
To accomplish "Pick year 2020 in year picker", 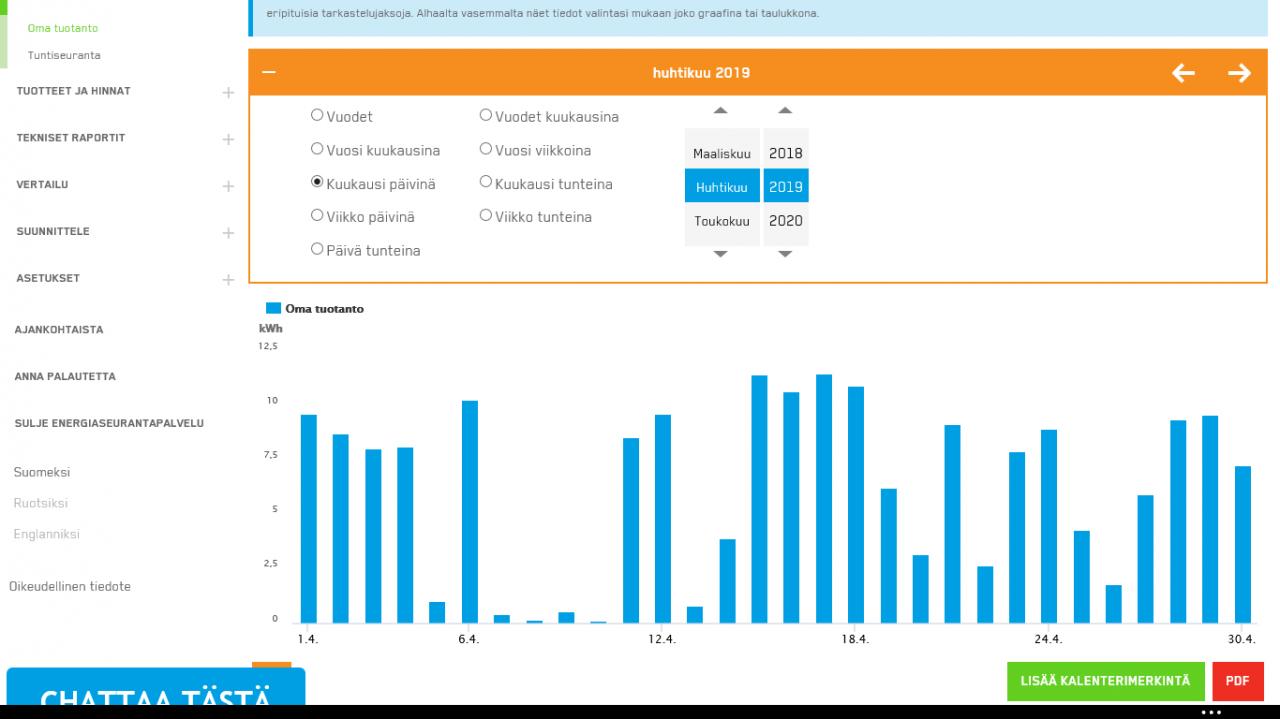I will [x=786, y=221].
